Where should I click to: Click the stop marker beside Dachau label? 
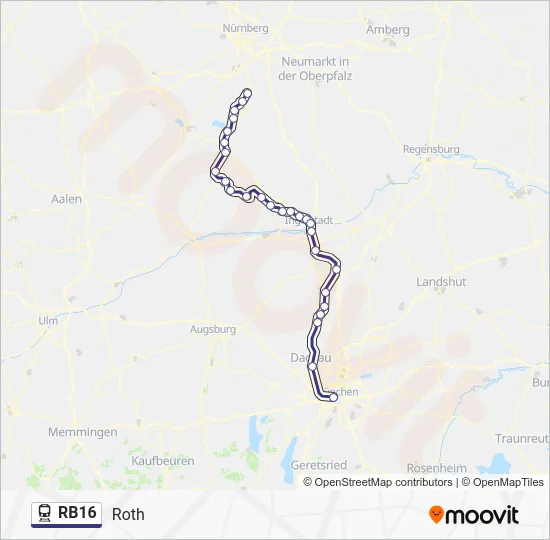coord(313,367)
